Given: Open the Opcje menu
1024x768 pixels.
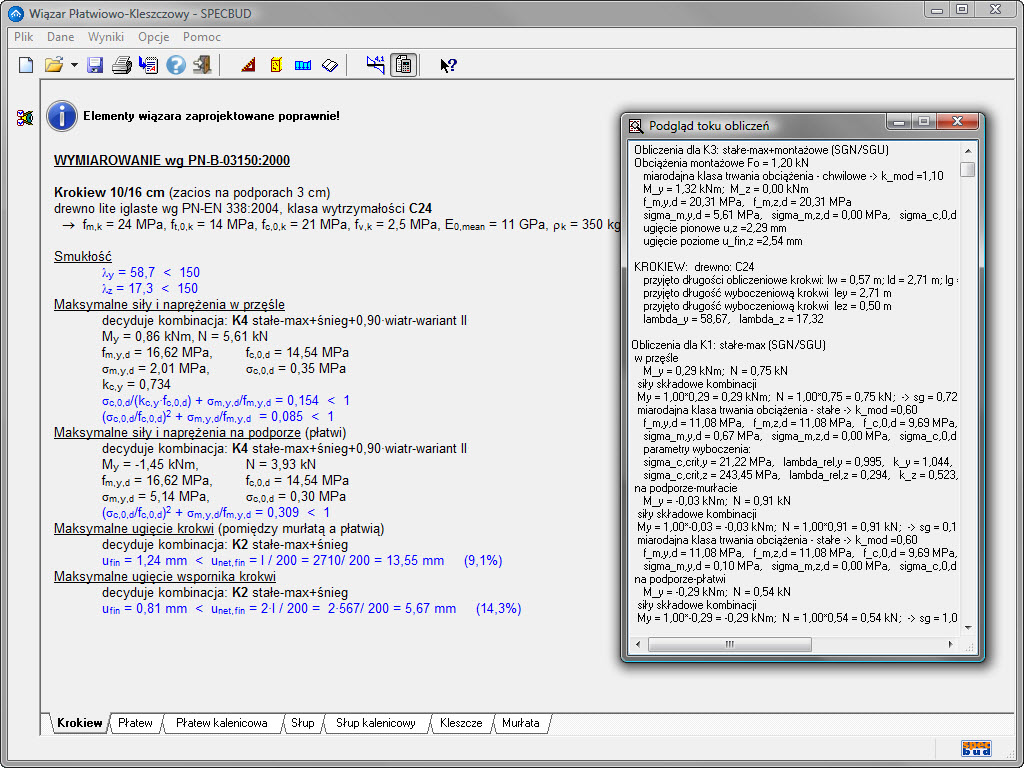Looking at the screenshot, I should tap(153, 37).
